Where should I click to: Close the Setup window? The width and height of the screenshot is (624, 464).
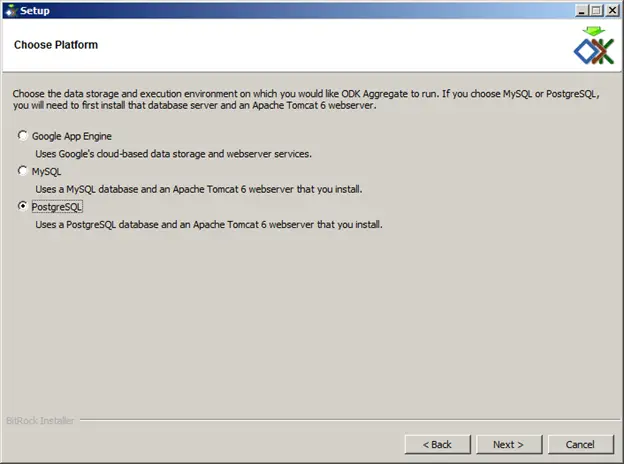tap(612, 11)
